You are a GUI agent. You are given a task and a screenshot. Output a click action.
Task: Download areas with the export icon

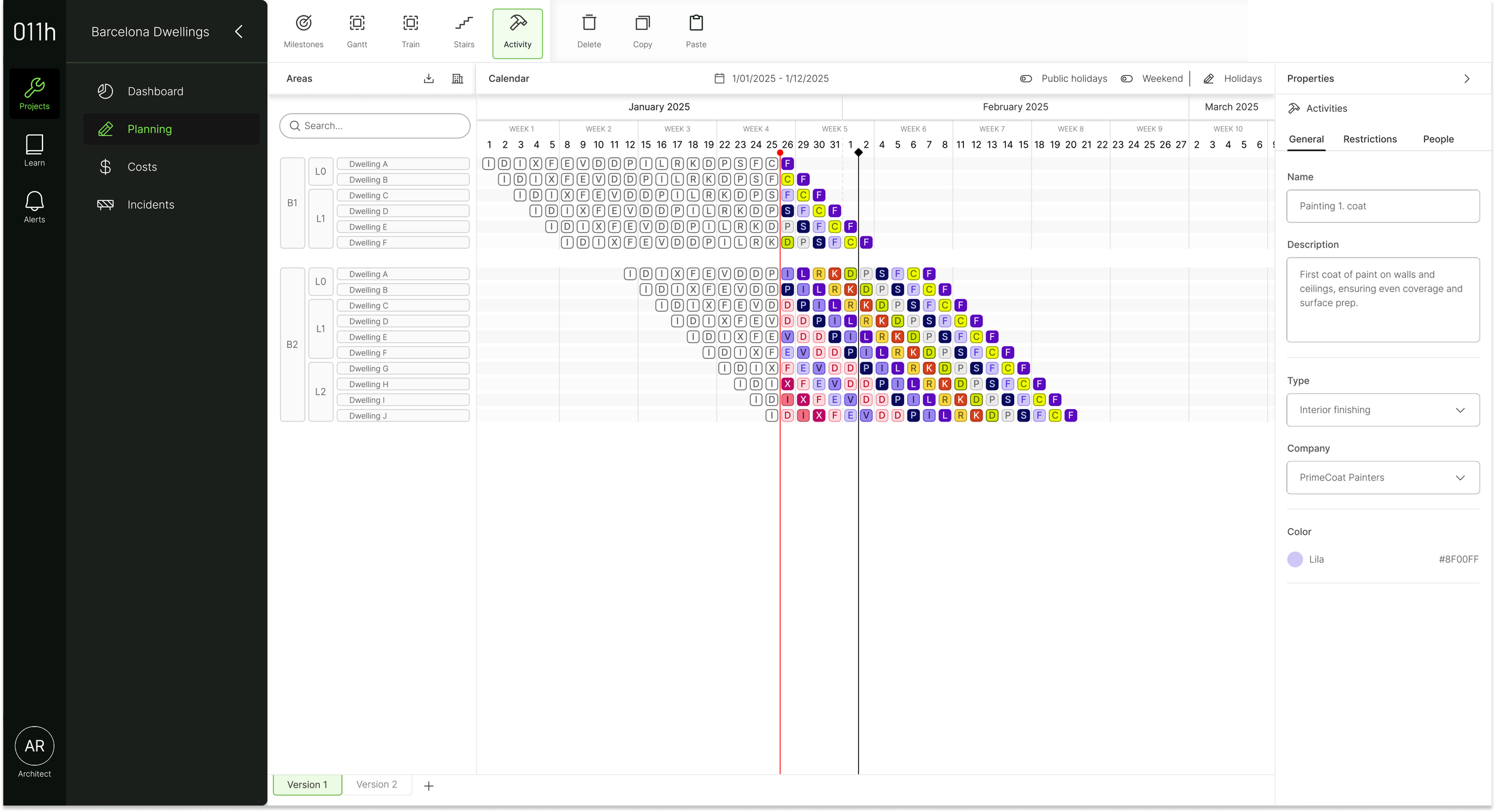pos(429,78)
